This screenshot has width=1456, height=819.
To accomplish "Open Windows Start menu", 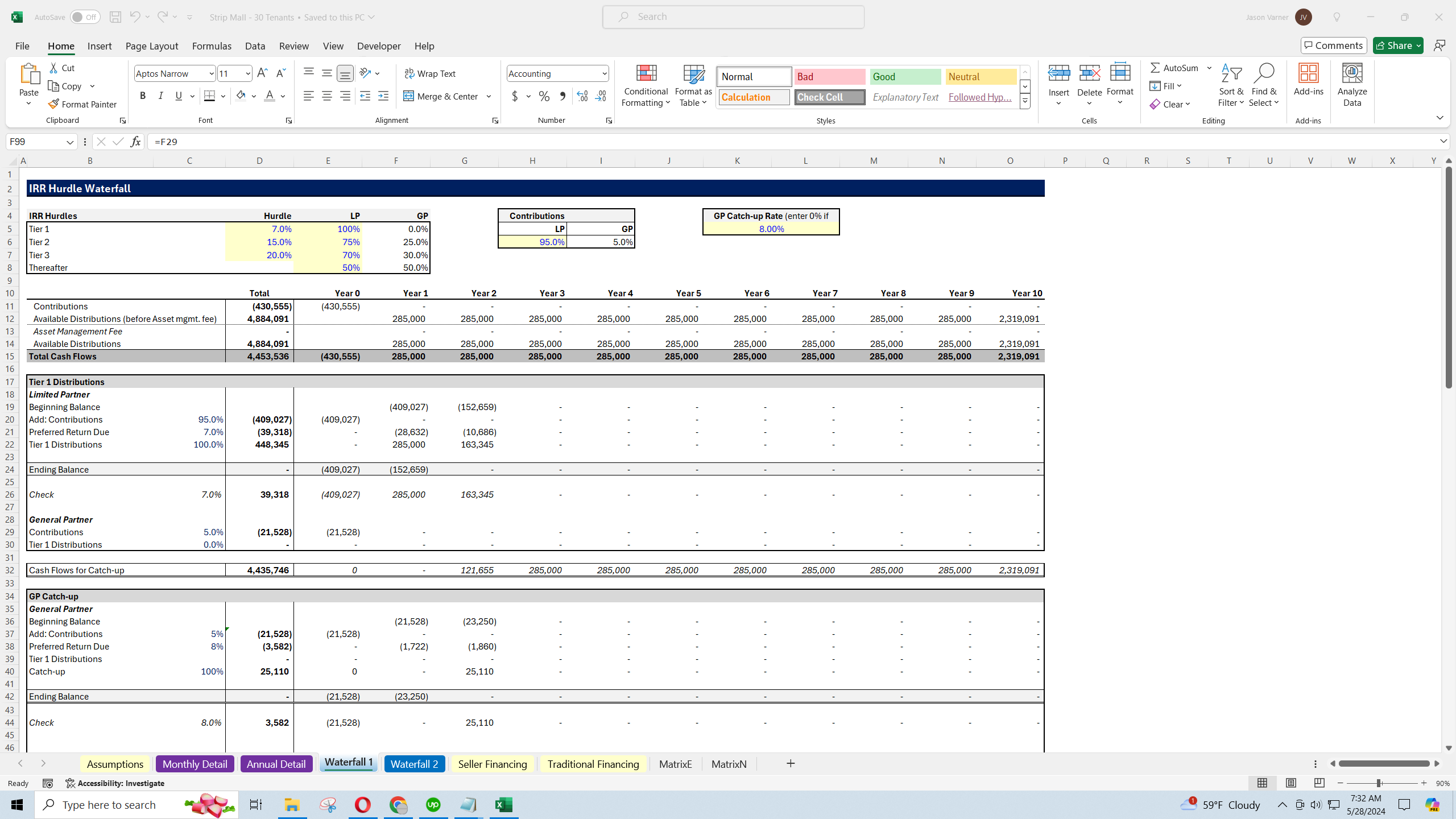I will point(17,805).
